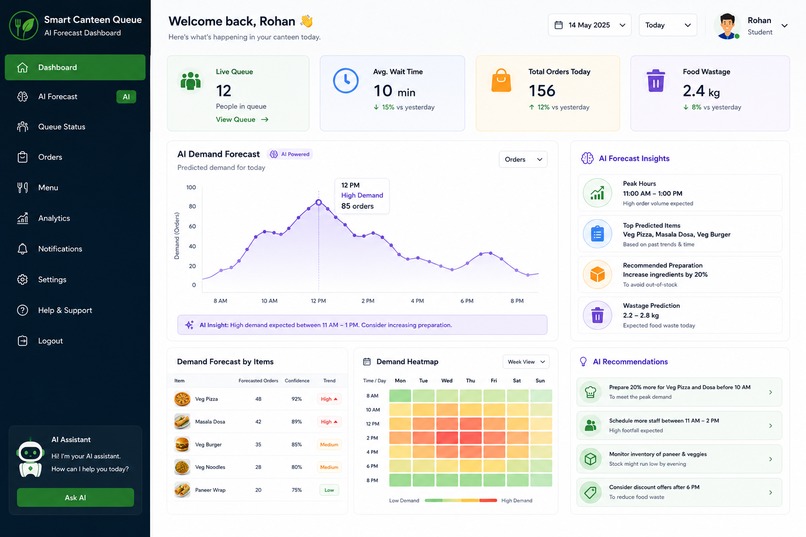Click the Smart Canteen Queue leaf logo
Image resolution: width=806 pixels, height=537 pixels.
[24, 26]
